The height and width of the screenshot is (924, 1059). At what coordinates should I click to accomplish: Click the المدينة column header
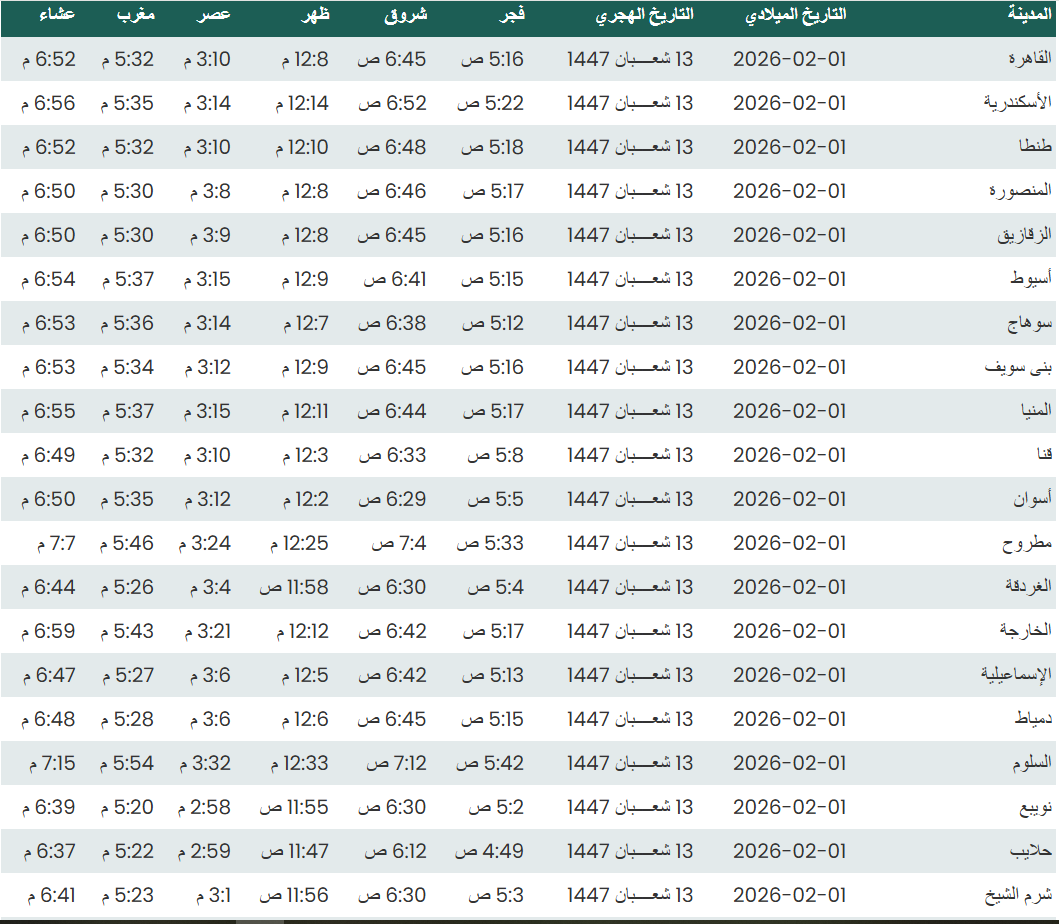point(1029,15)
